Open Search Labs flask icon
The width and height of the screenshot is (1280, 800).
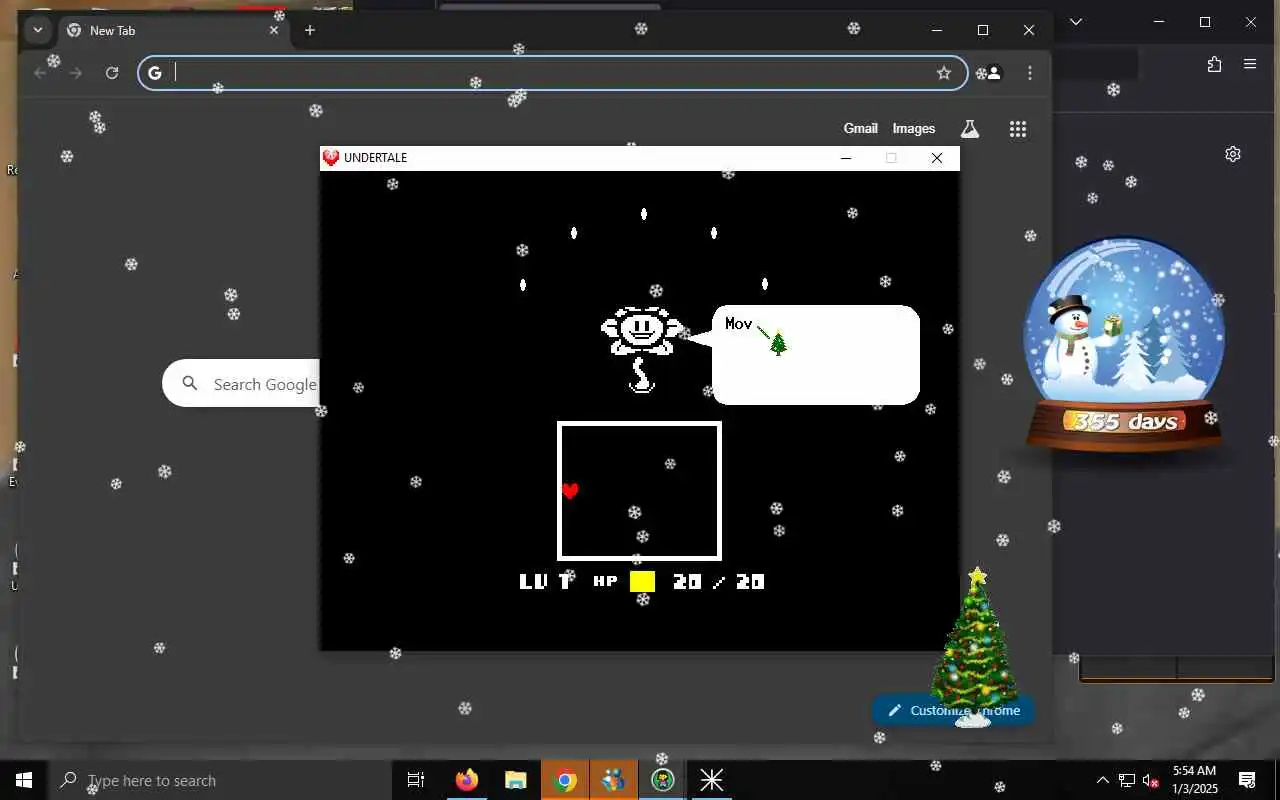point(969,129)
